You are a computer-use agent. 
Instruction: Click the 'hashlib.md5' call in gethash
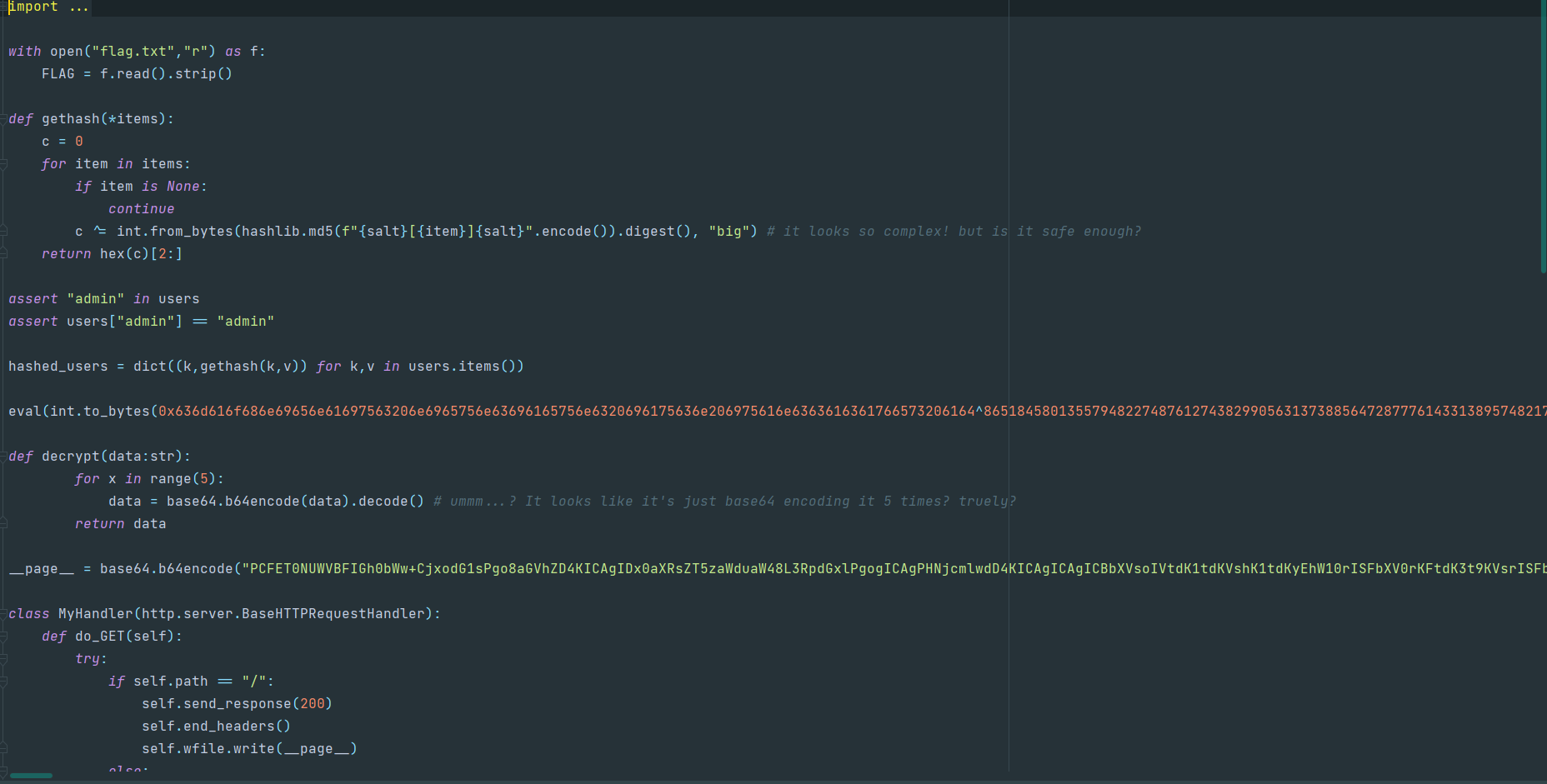click(287, 232)
